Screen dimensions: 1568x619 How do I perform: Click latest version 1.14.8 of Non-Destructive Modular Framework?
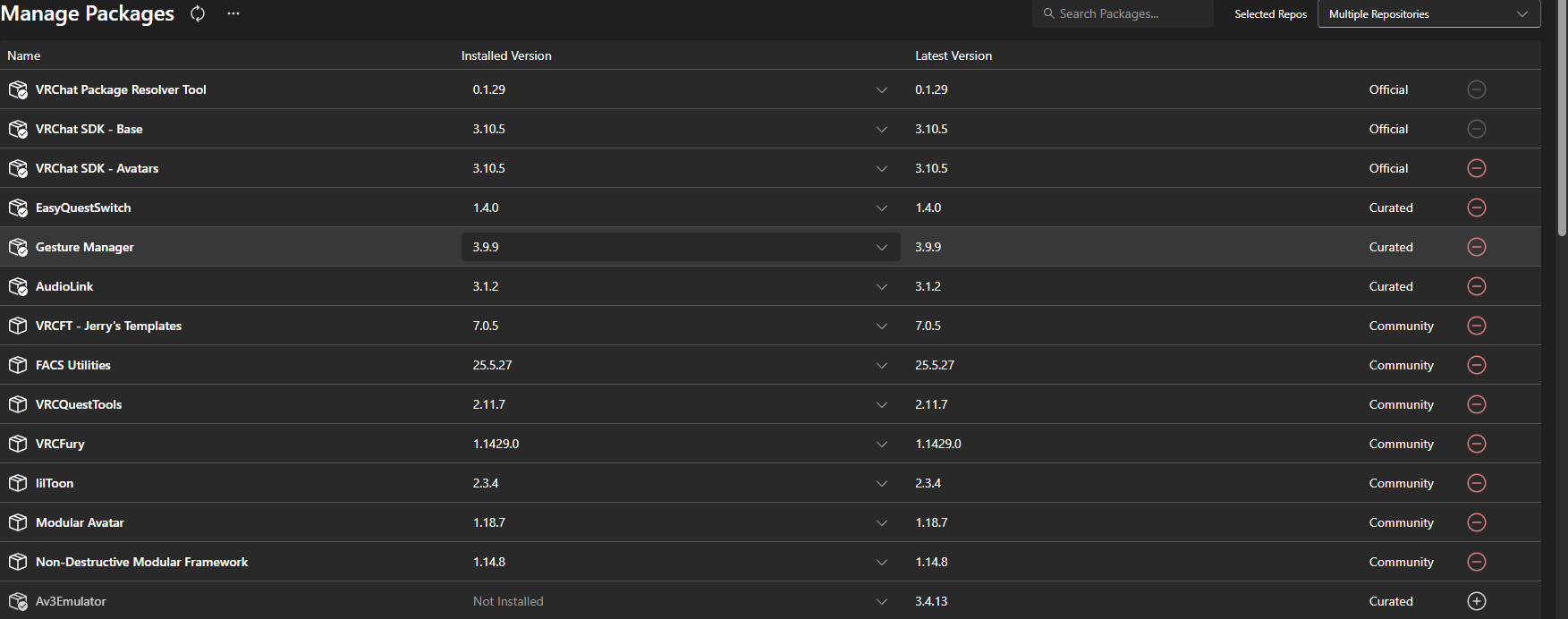pyautogui.click(x=931, y=562)
